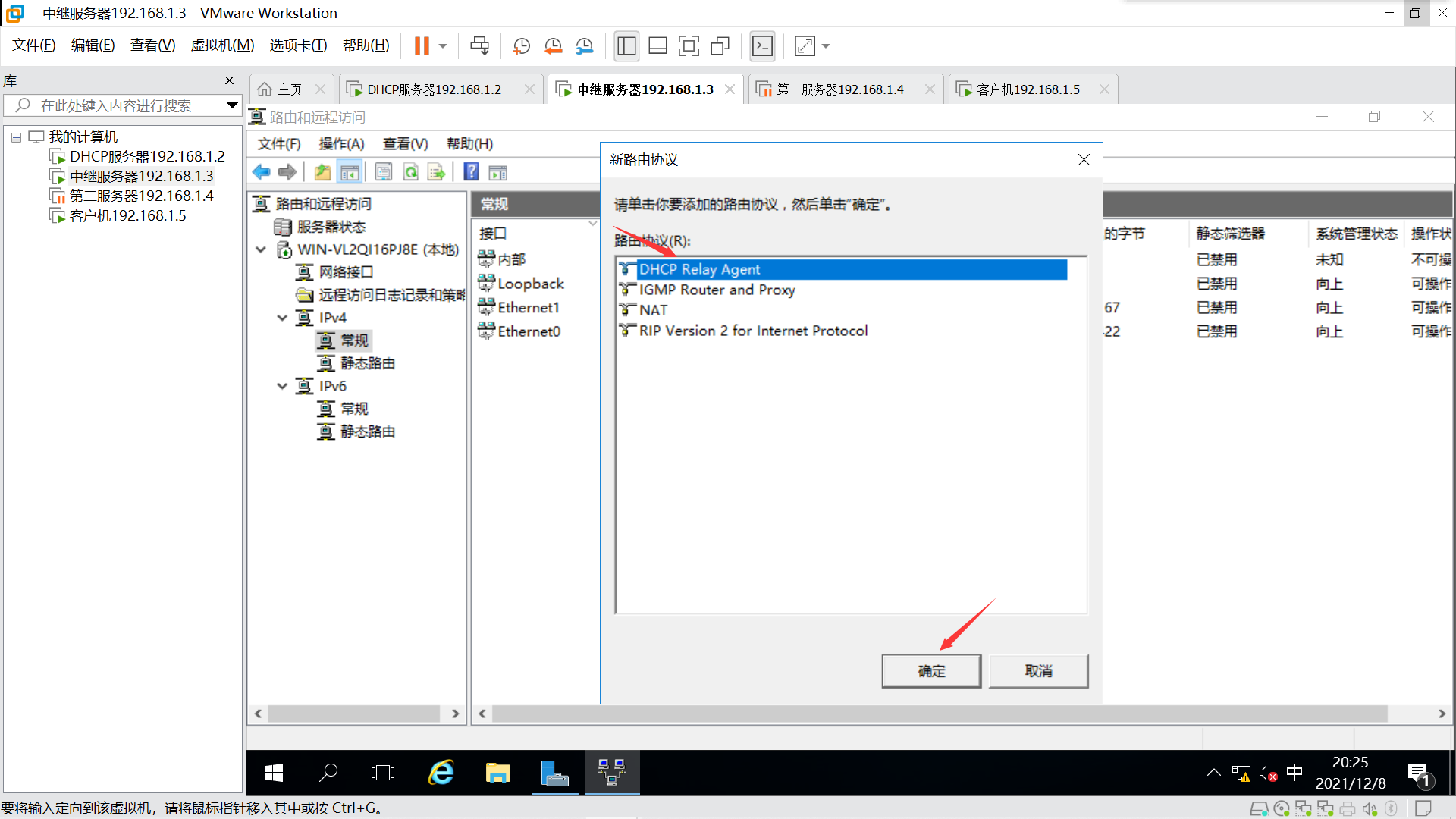Collapse the IPv4 tree node
1456x819 pixels.
(x=282, y=318)
